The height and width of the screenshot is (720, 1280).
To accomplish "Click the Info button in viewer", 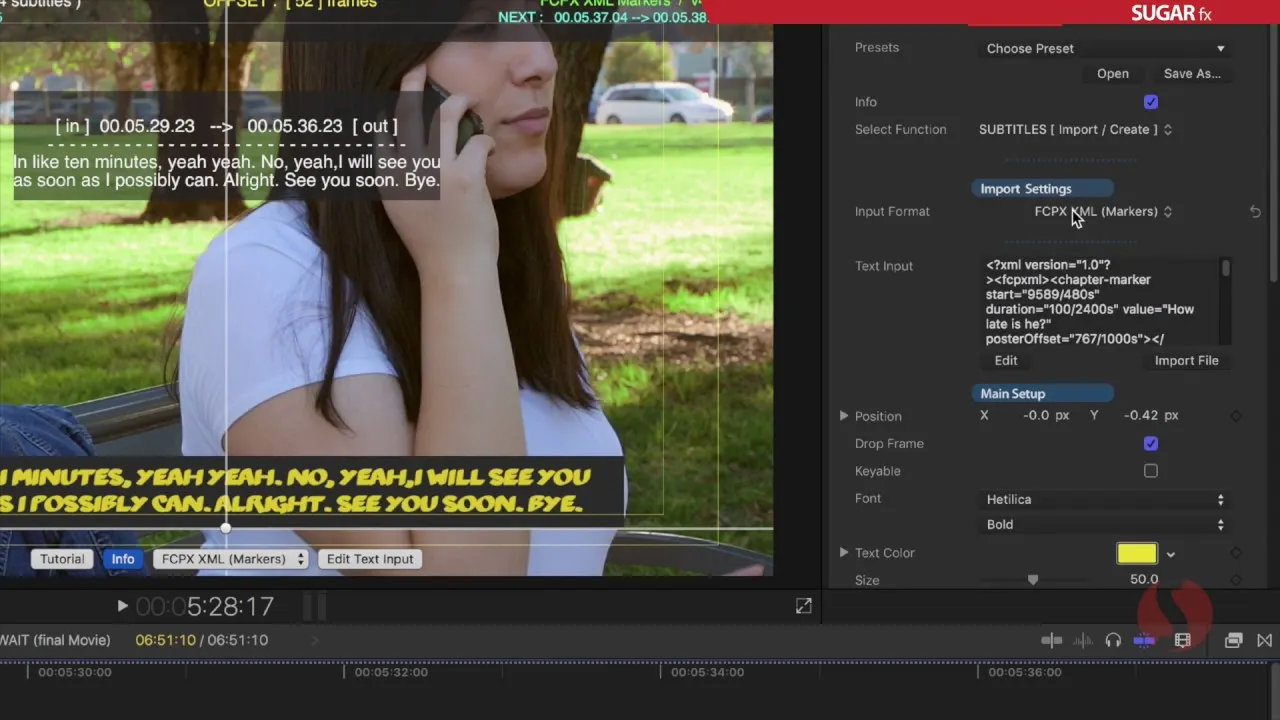I will (x=123, y=559).
